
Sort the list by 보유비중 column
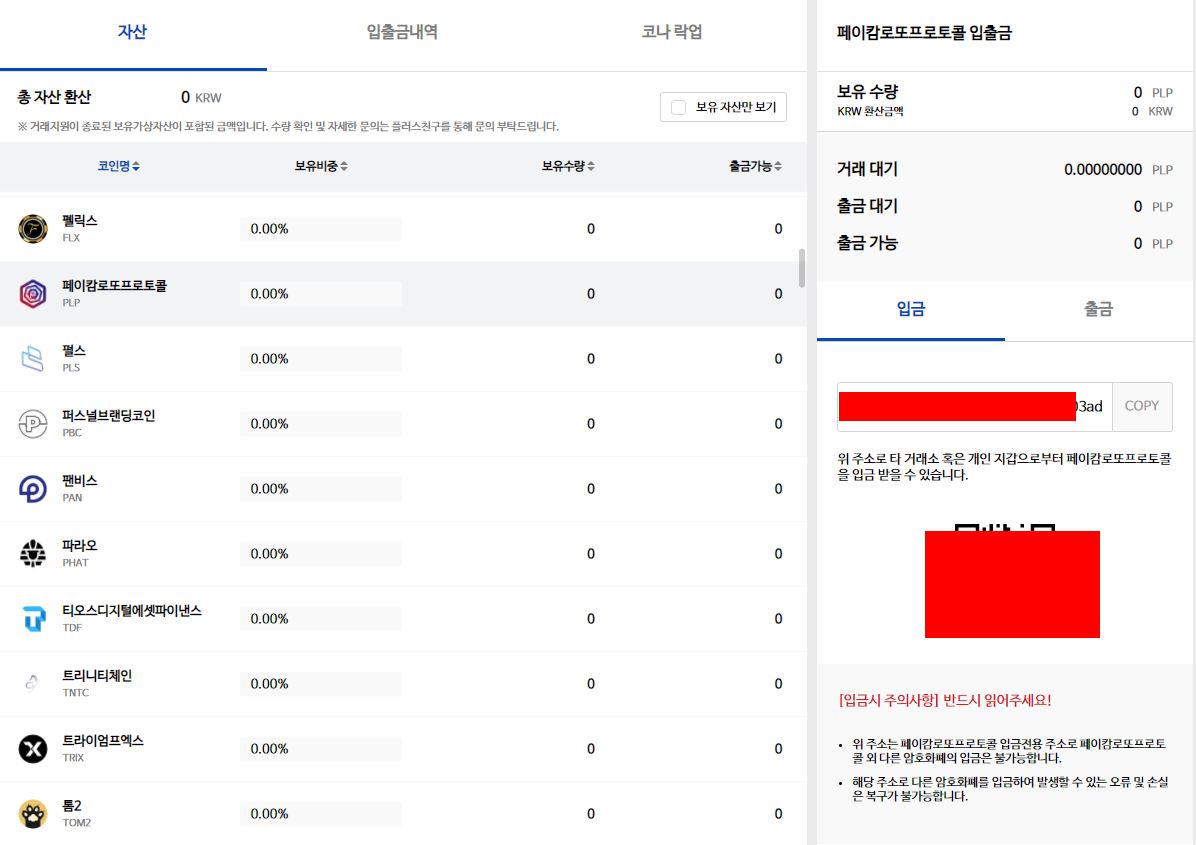pos(321,166)
